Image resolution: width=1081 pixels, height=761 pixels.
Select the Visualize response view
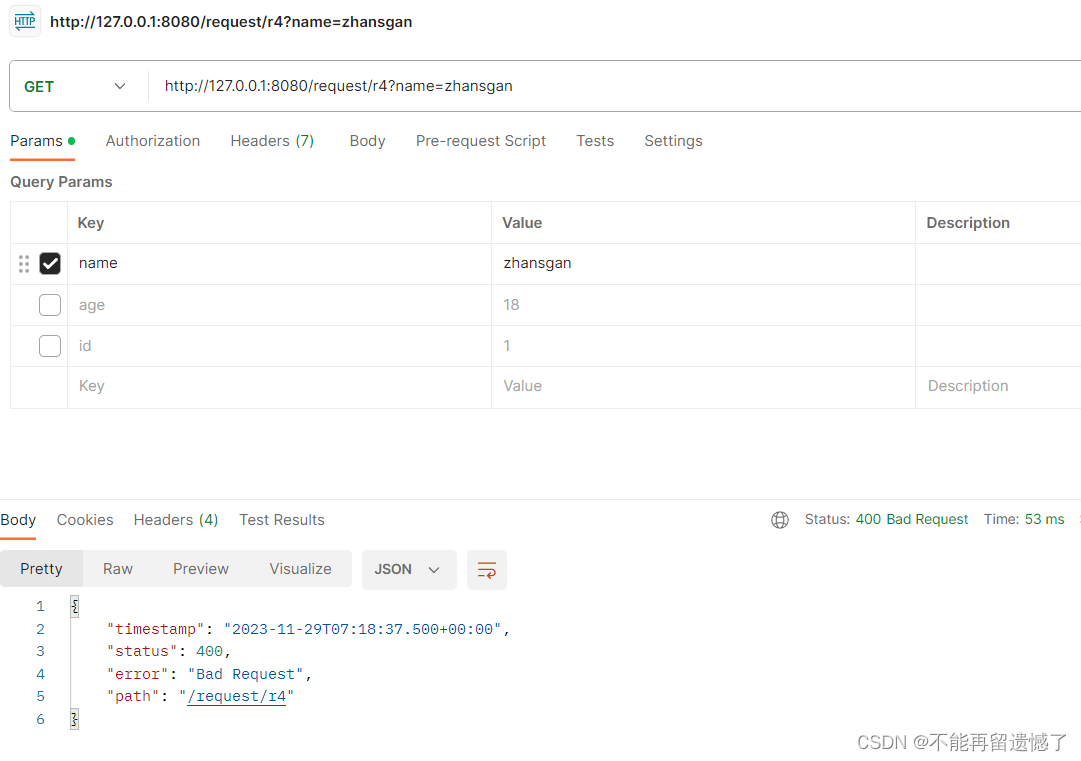click(x=300, y=569)
